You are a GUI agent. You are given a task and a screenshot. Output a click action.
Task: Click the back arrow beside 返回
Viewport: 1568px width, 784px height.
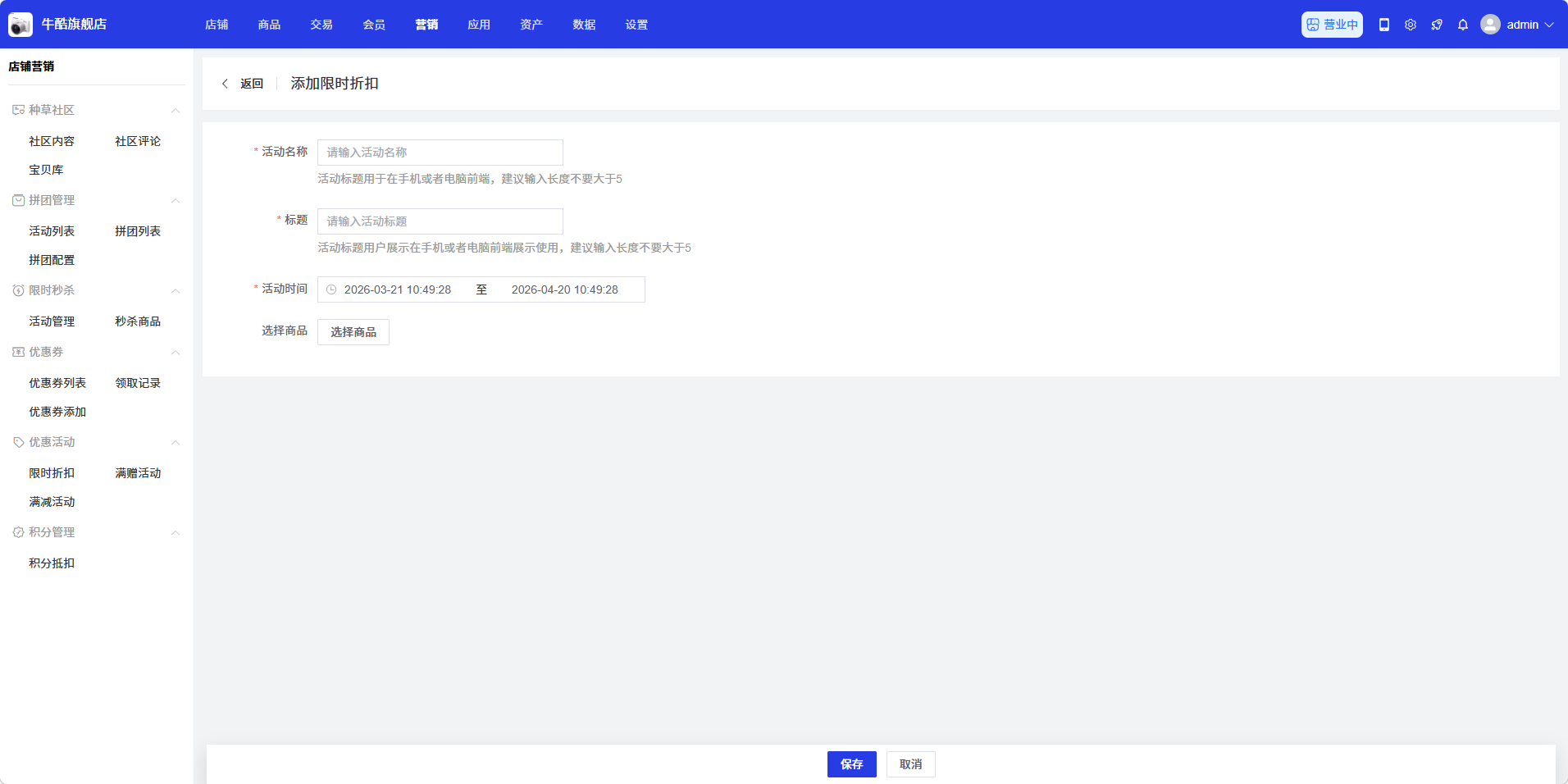(x=225, y=84)
